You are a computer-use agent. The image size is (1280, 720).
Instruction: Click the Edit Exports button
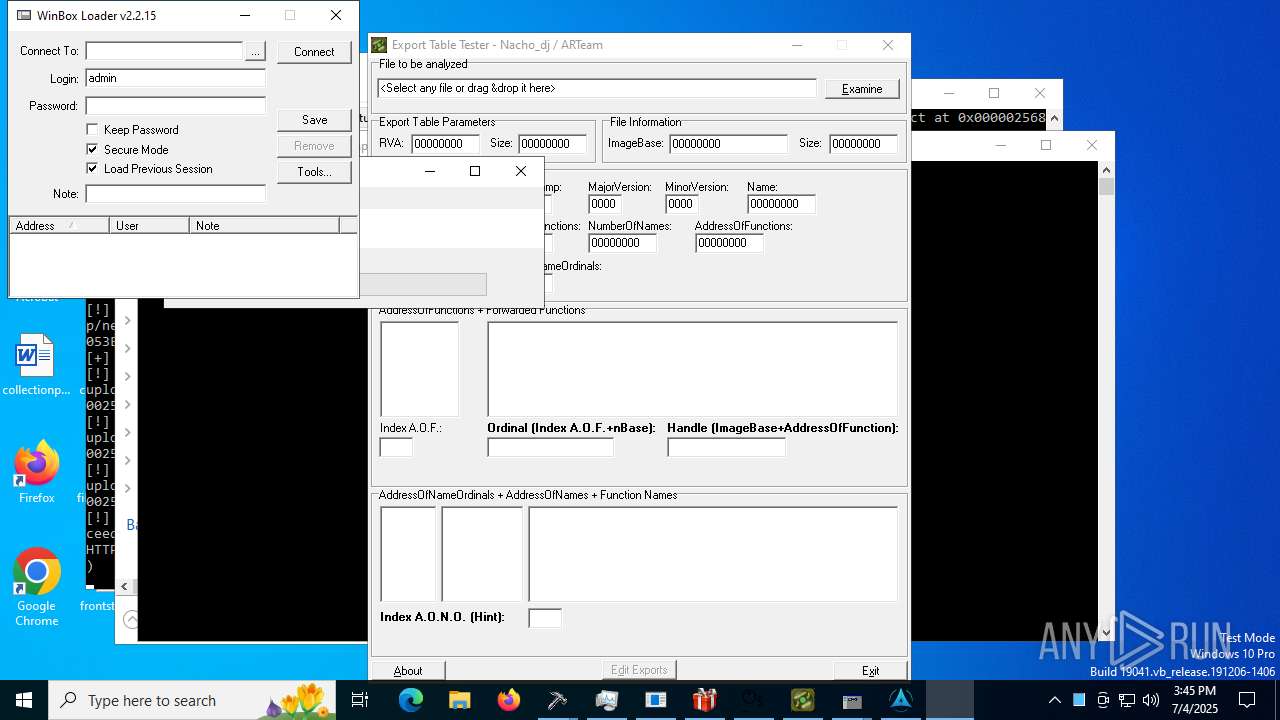pos(639,670)
